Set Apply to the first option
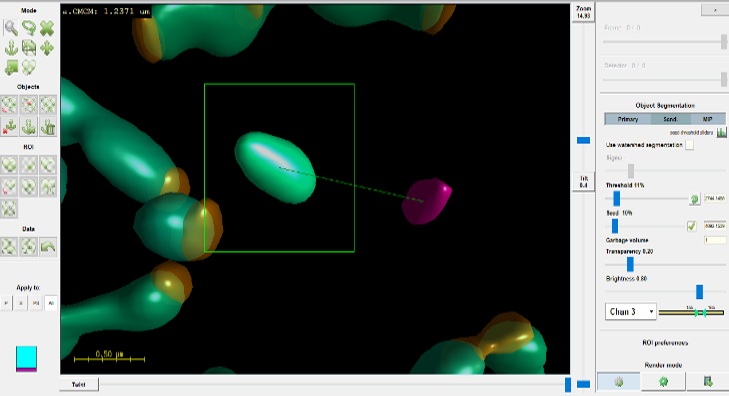 [6, 303]
